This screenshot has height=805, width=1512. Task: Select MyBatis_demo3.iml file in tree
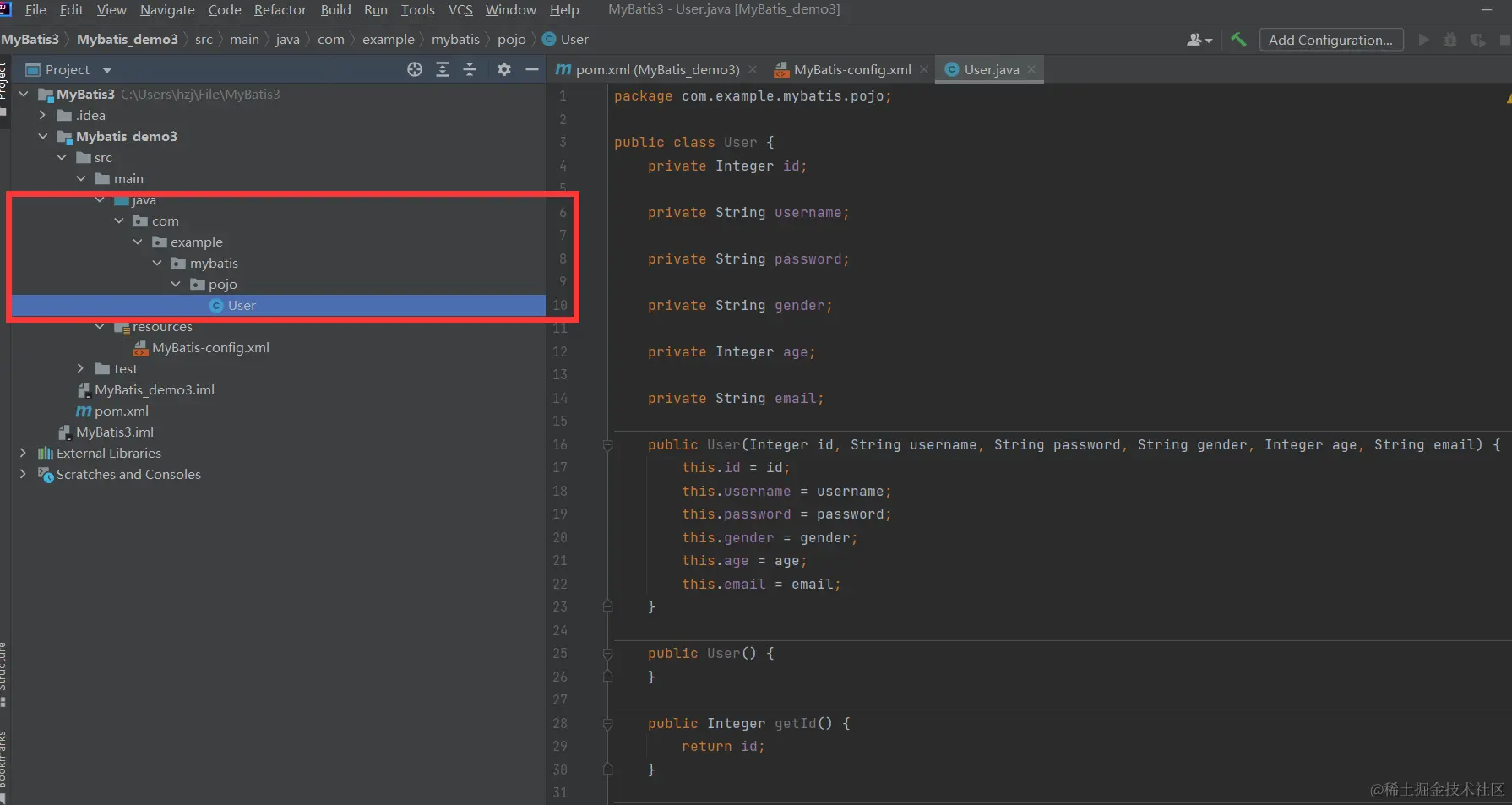[155, 389]
